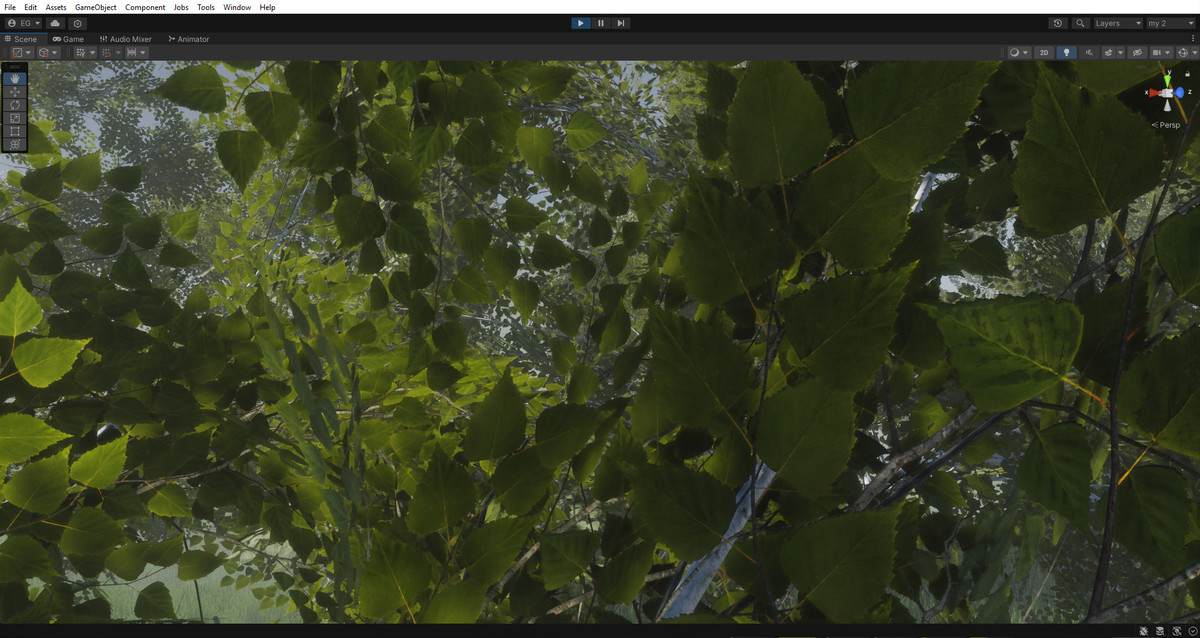The width and height of the screenshot is (1200, 638).
Task: Click the Play button
Action: (x=581, y=23)
